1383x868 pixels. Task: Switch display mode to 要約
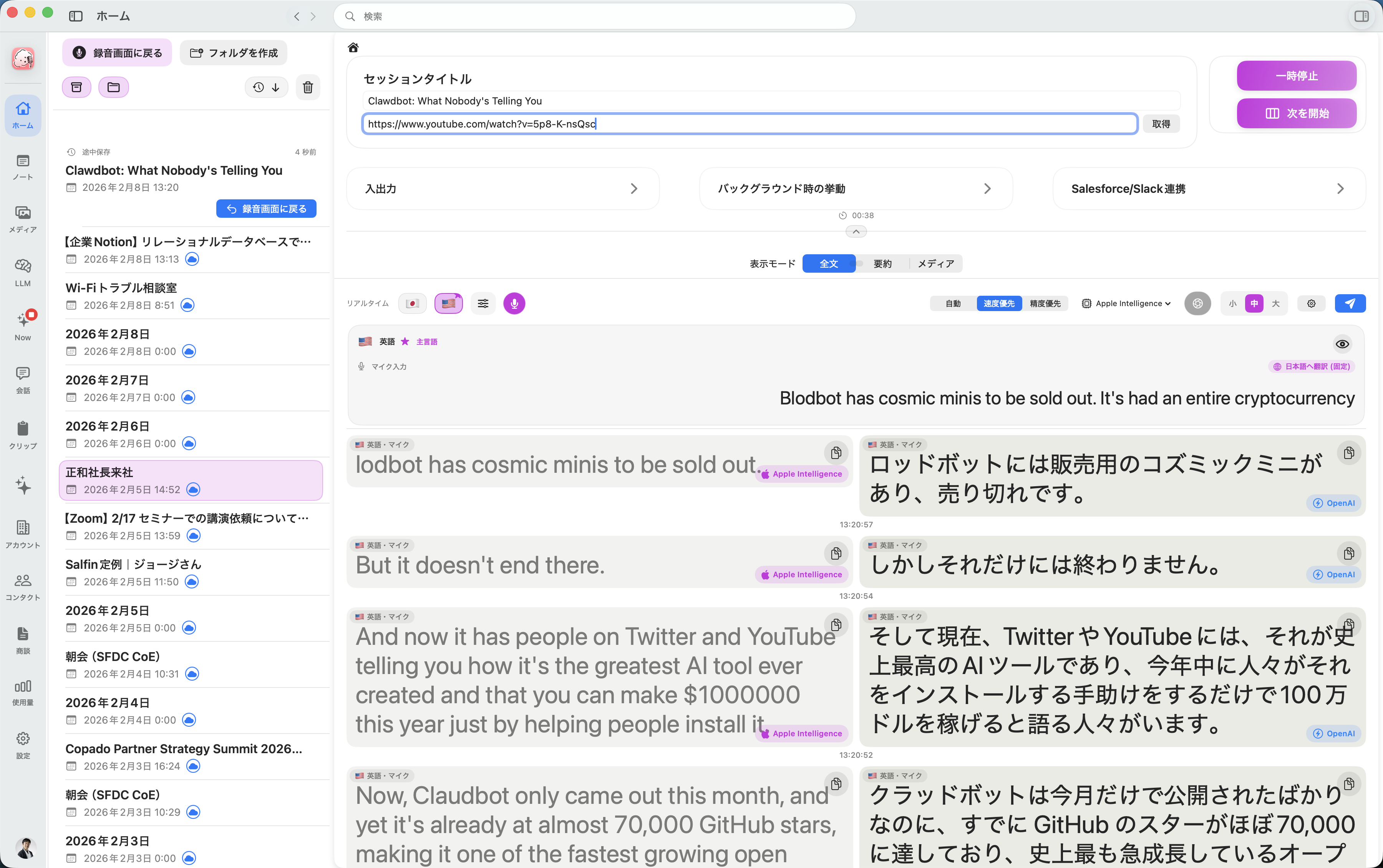[x=882, y=263]
